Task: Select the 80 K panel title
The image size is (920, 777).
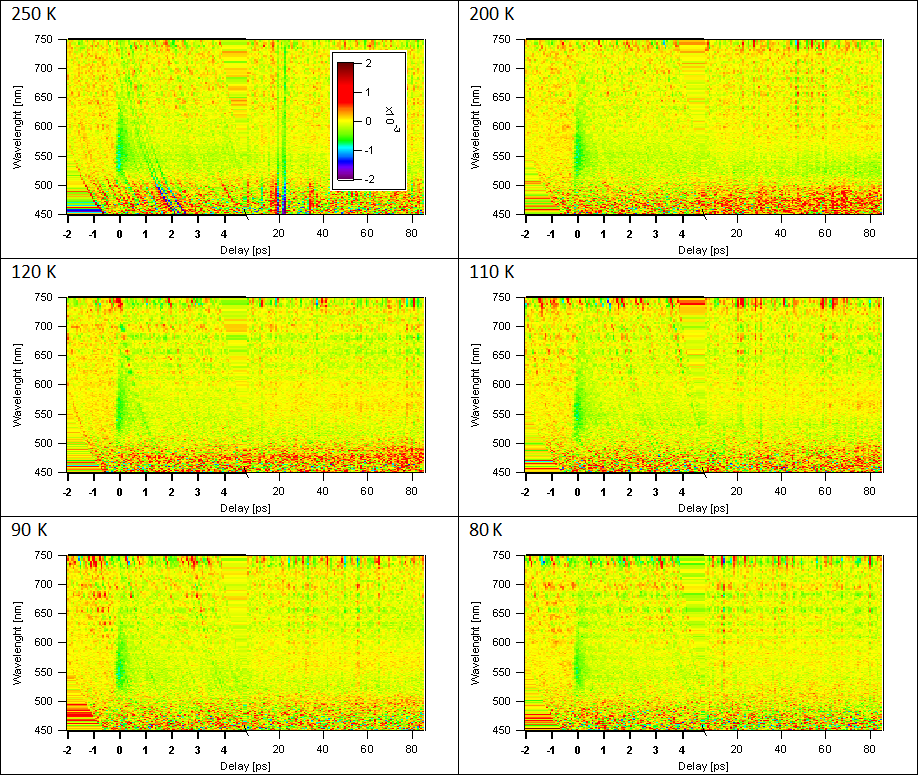Action: (x=486, y=529)
